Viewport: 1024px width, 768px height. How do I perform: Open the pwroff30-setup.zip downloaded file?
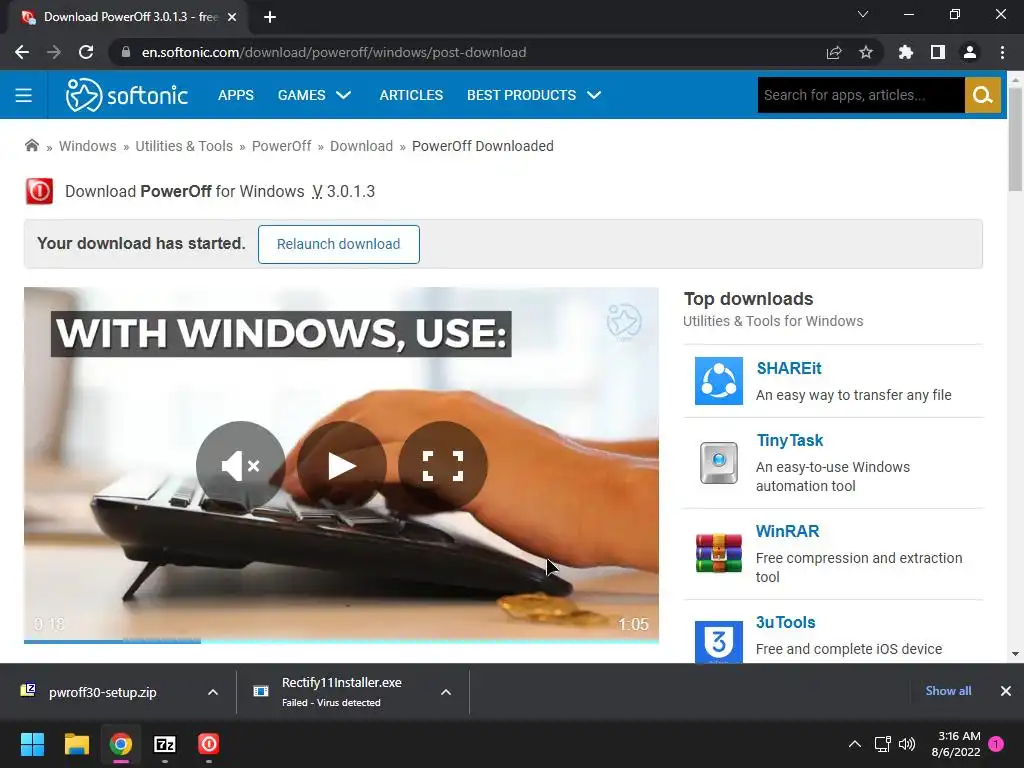tap(103, 692)
